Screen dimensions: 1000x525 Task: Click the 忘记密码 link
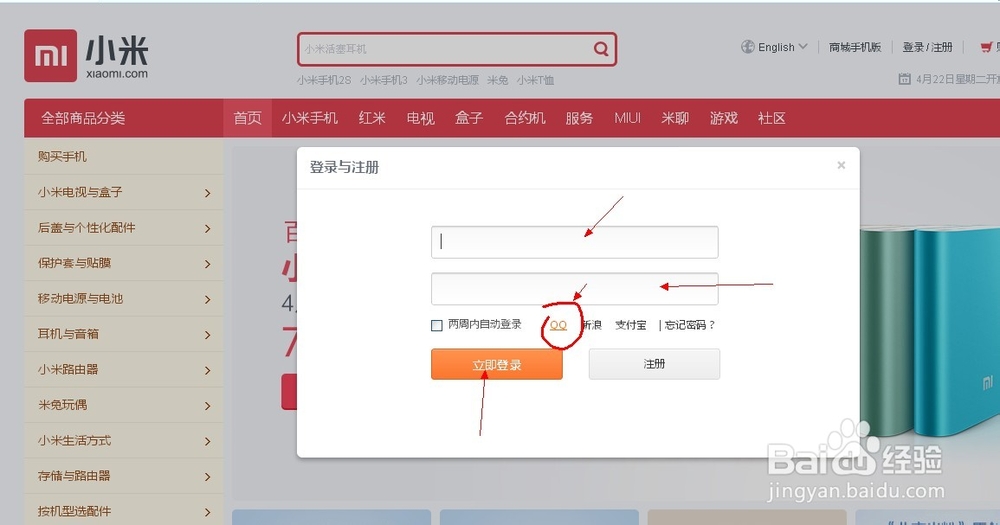pos(690,325)
